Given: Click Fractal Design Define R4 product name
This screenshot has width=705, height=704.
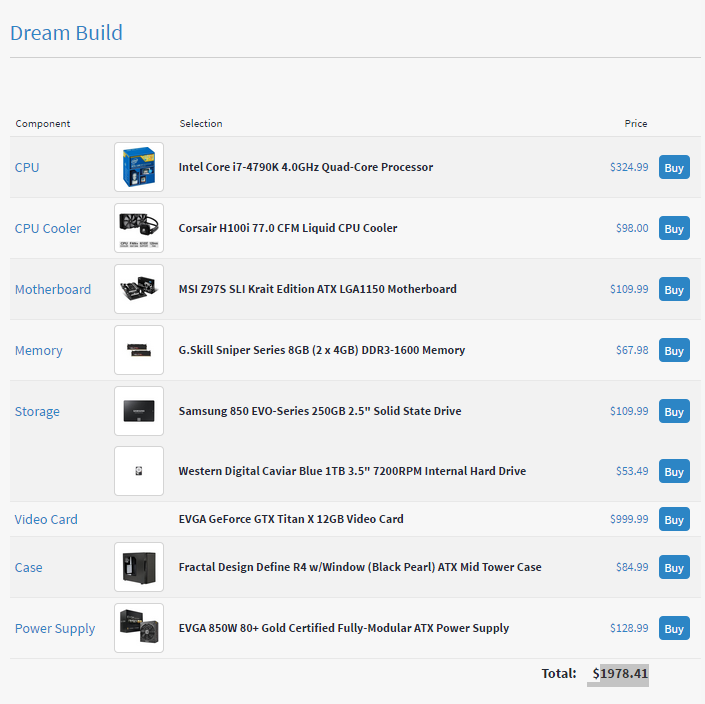Looking at the screenshot, I should point(360,567).
